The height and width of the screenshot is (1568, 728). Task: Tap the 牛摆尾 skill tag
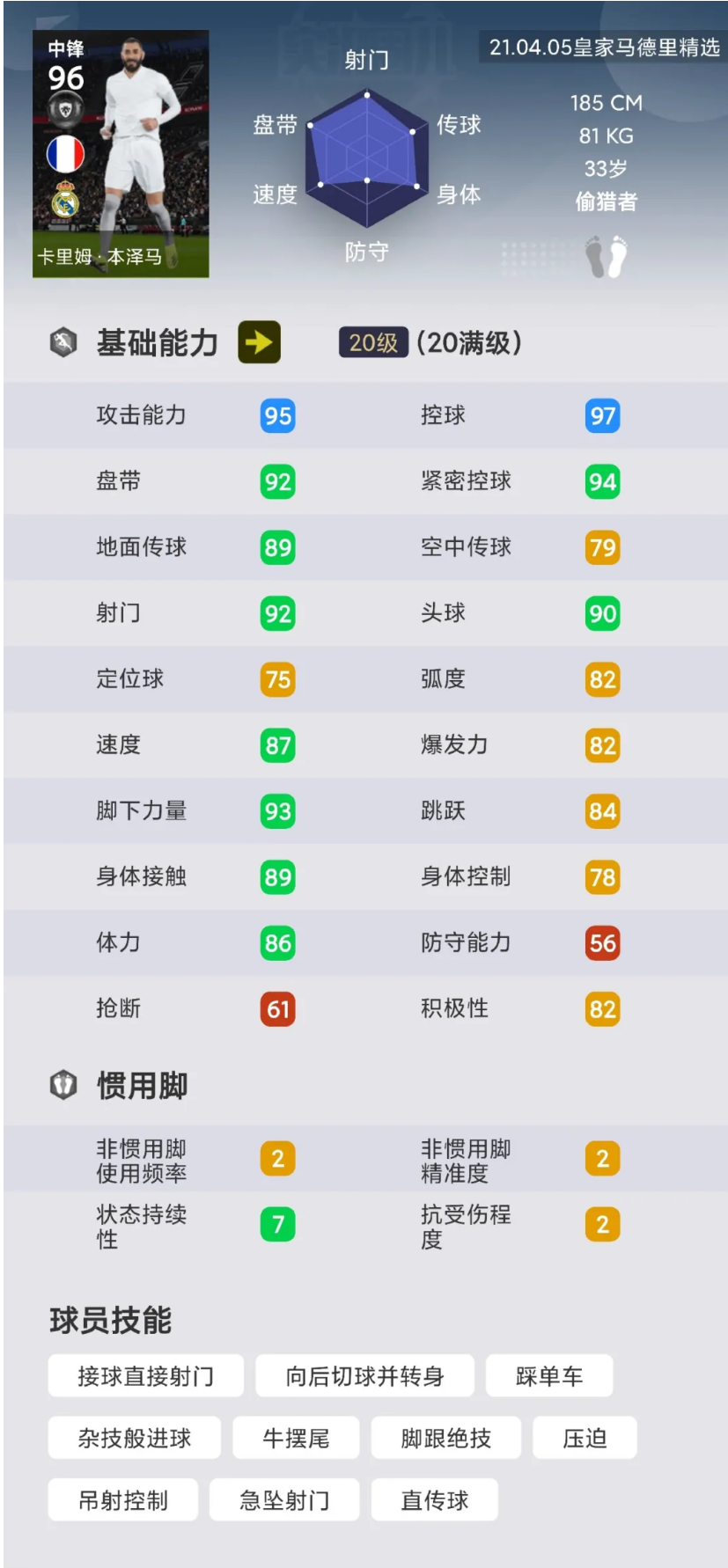click(296, 1438)
